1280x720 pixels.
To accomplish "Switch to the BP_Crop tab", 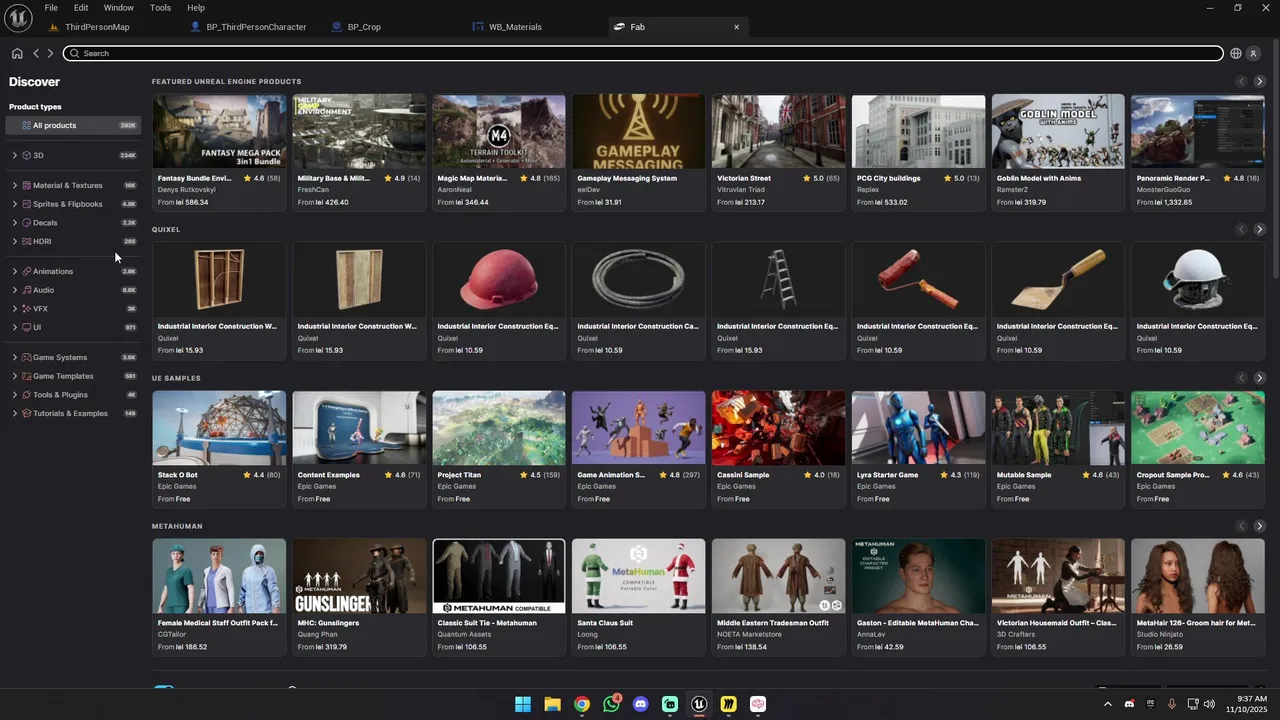I will 364,27.
